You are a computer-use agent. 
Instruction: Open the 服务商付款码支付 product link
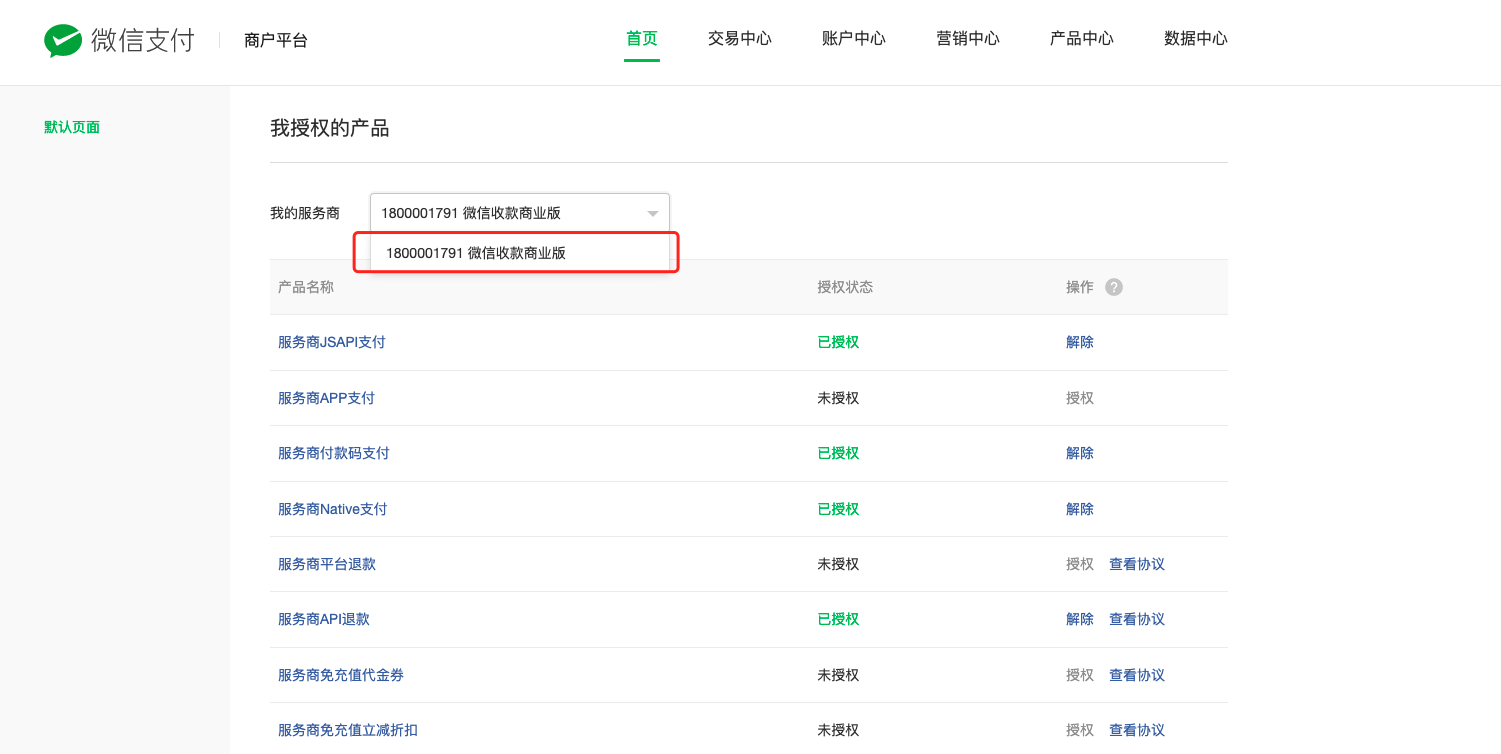pos(334,453)
